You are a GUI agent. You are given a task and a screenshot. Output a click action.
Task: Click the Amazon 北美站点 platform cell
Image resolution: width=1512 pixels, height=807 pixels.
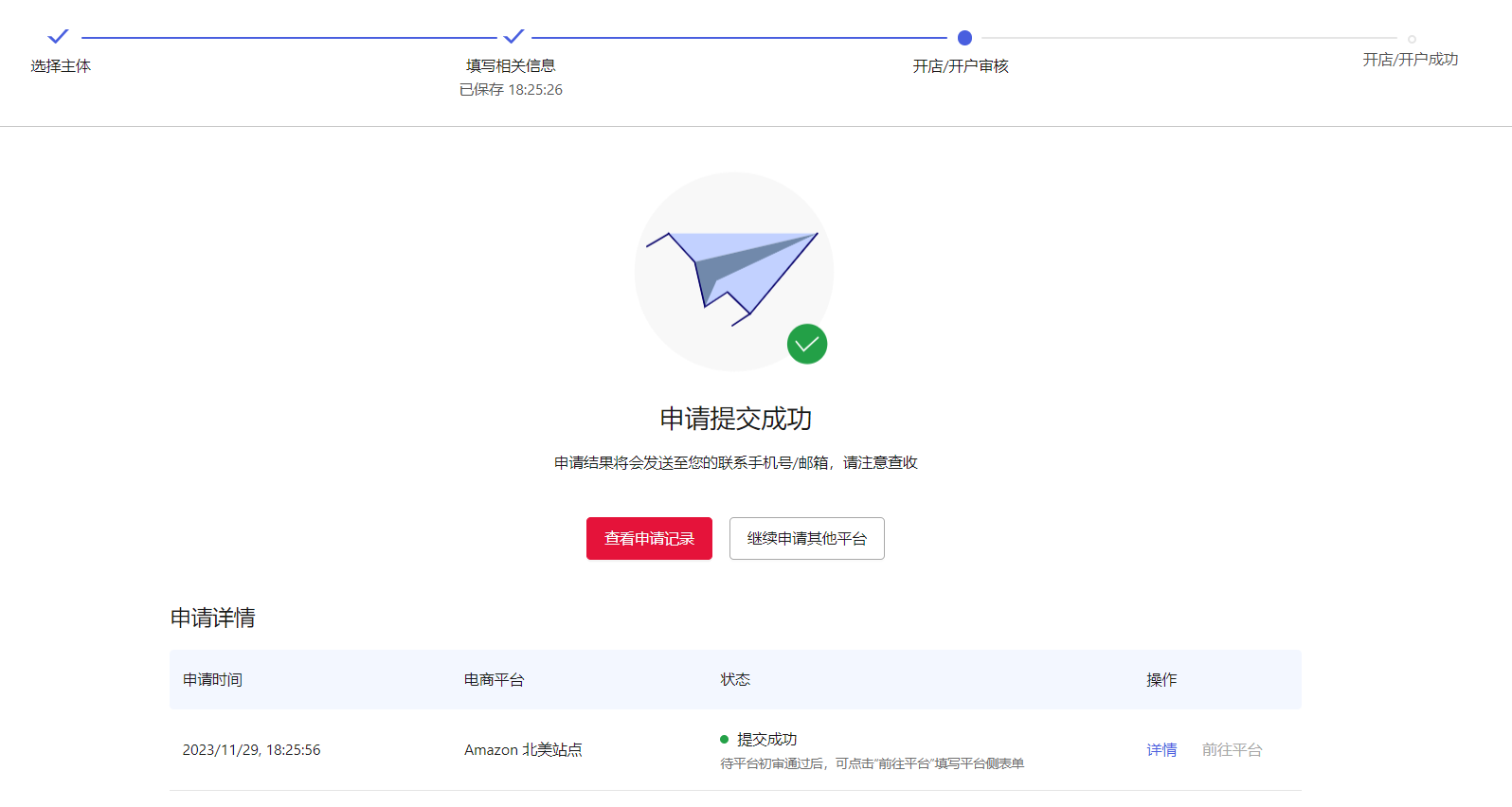tap(523, 750)
